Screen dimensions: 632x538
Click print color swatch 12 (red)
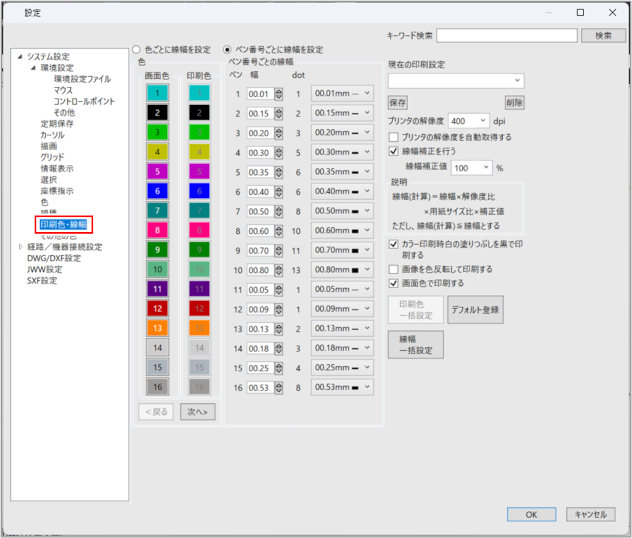coord(201,308)
